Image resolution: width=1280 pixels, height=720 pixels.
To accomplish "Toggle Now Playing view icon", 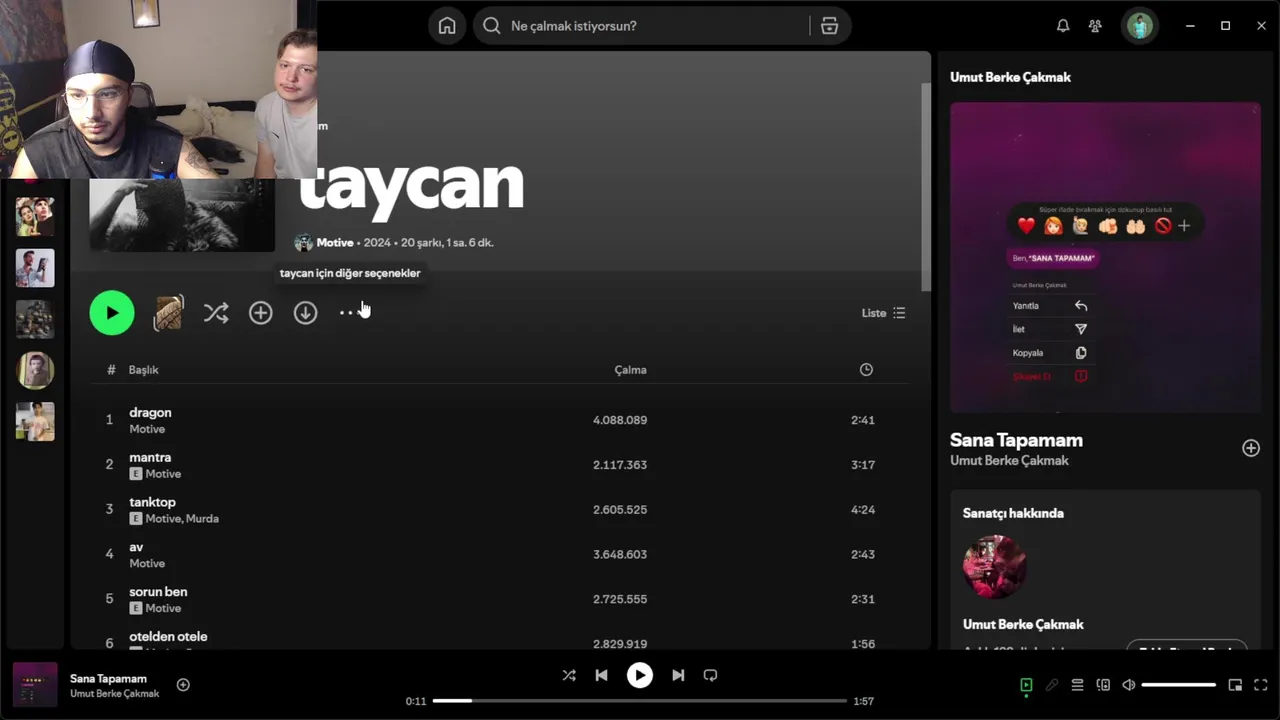I will click(x=1026, y=685).
